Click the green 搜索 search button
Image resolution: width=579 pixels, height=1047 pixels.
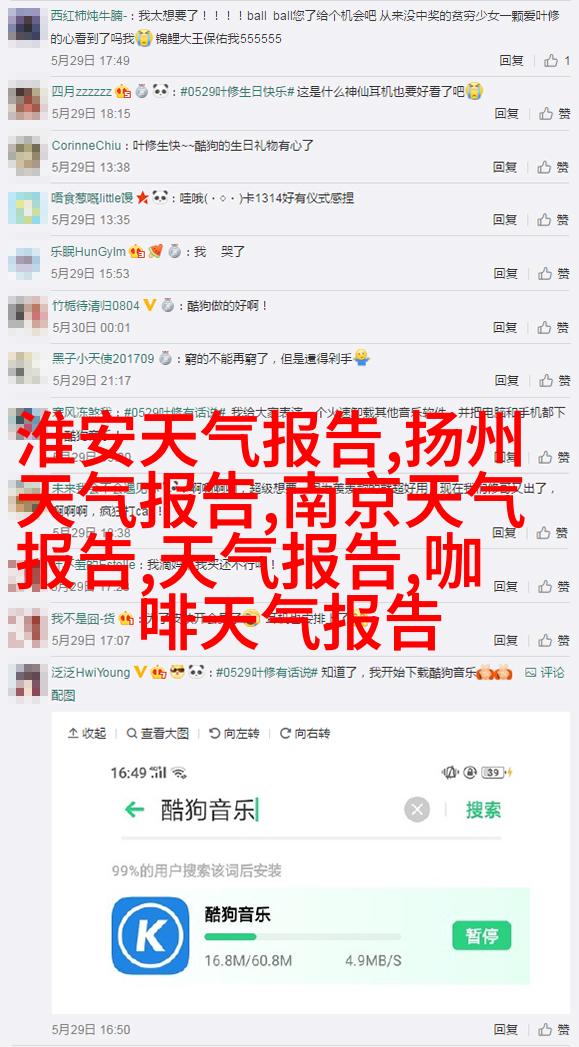coord(483,810)
